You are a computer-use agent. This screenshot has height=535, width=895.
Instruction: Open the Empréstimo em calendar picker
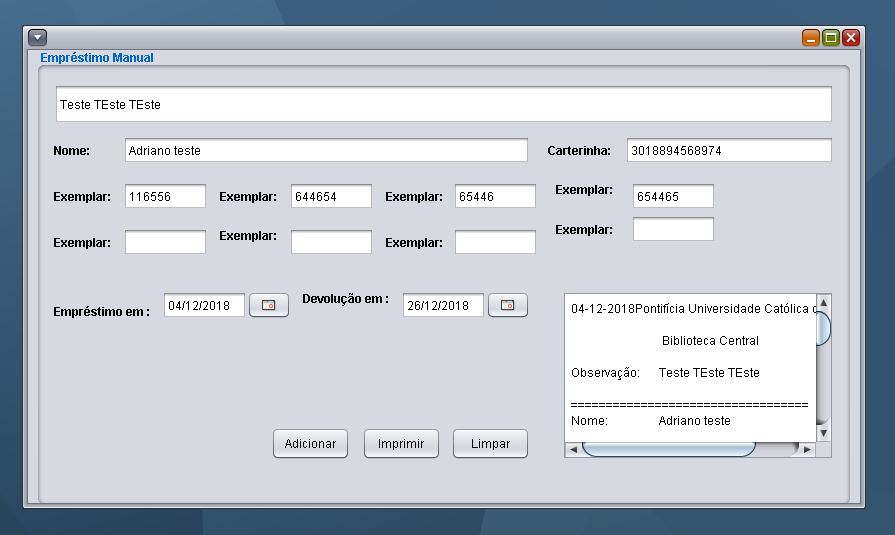tap(269, 305)
